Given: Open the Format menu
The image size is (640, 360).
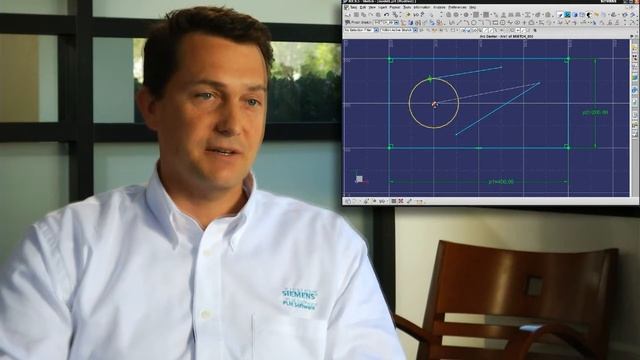Looking at the screenshot, I should pos(395,7).
